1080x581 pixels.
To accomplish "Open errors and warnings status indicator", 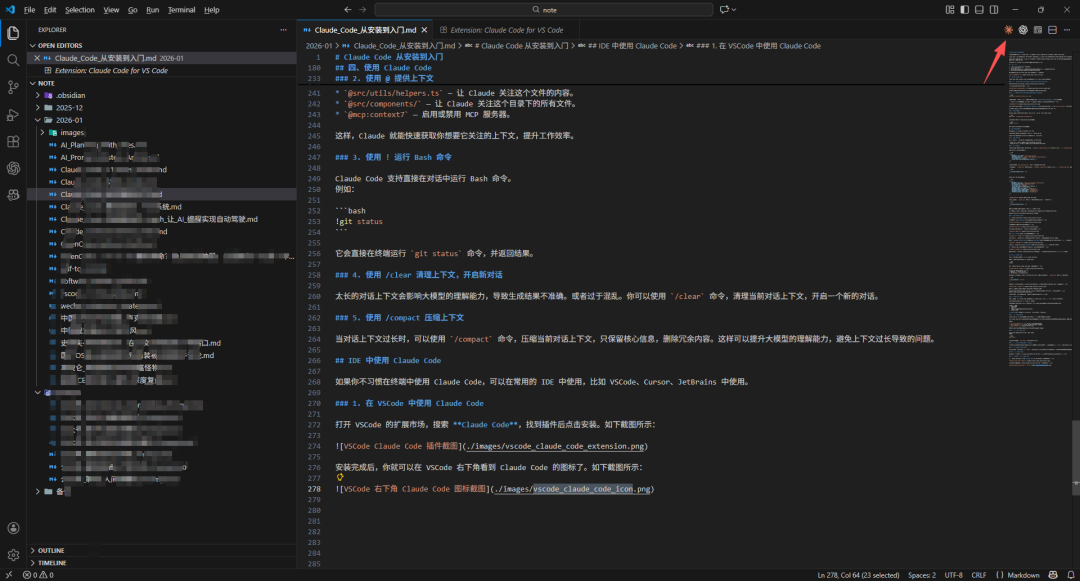I will (38, 575).
